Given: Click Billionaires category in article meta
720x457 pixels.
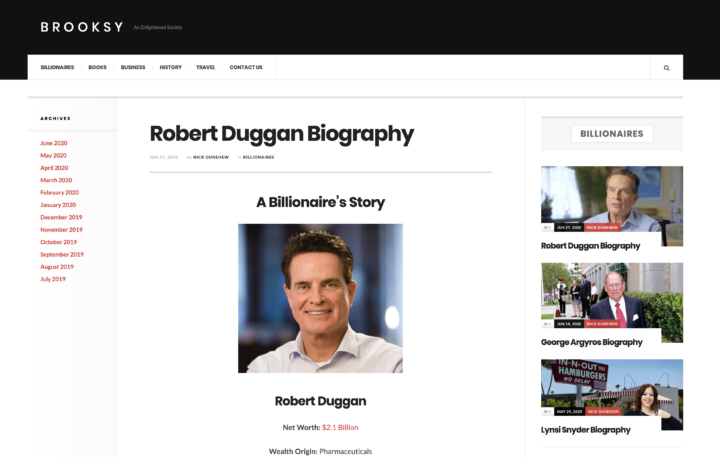Looking at the screenshot, I should pos(259,157).
